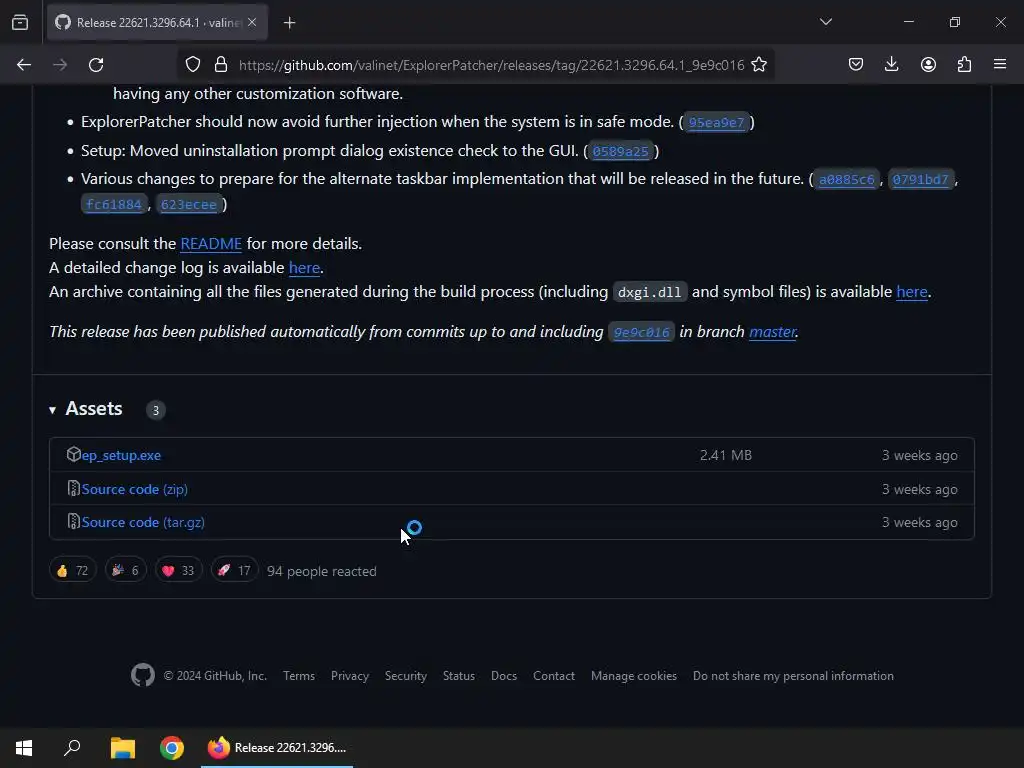Open Docs footer link
The height and width of the screenshot is (768, 1024).
click(x=504, y=676)
